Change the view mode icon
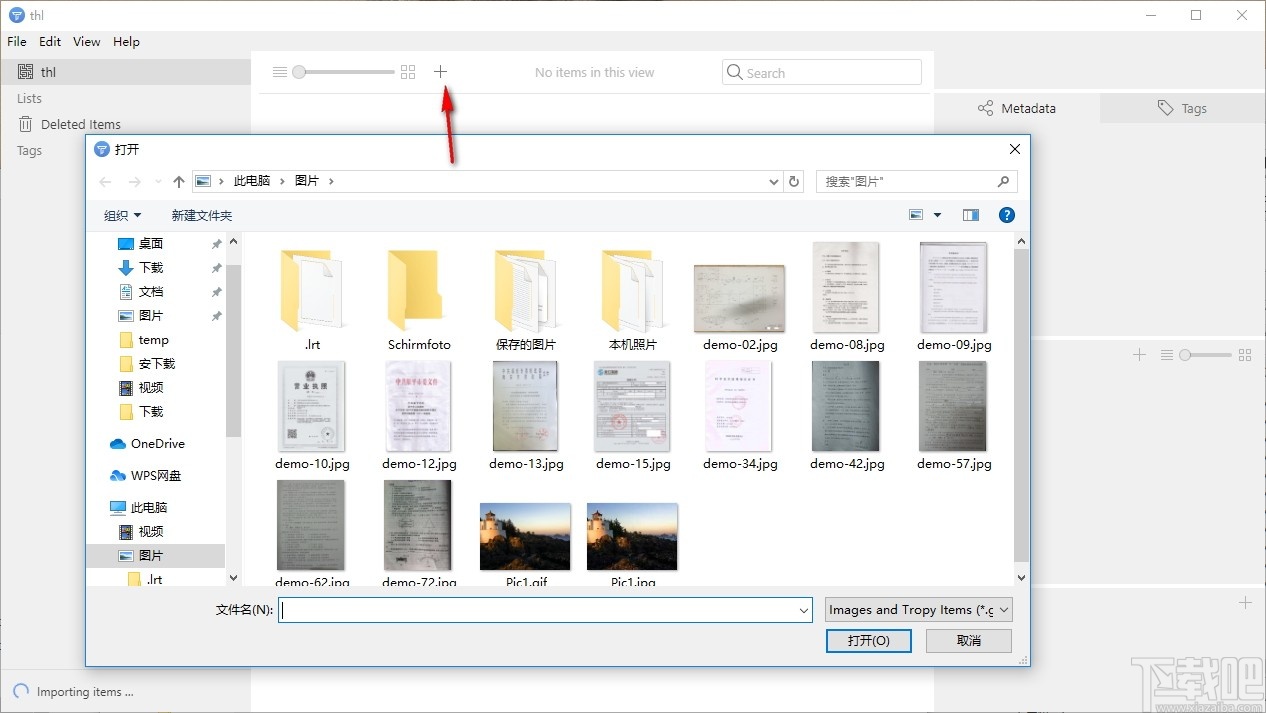This screenshot has height=713, width=1266. click(x=916, y=215)
